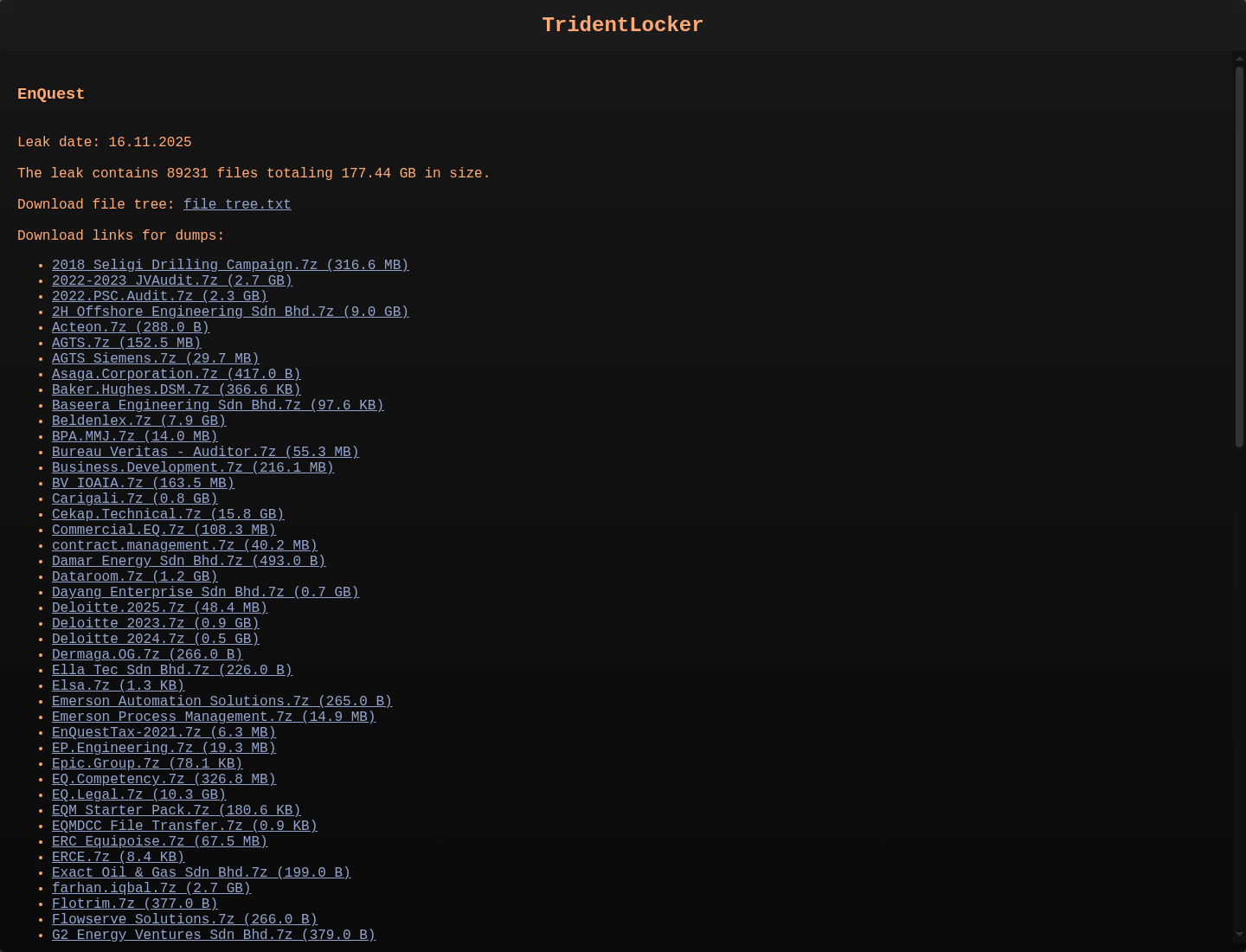Click the Acteon.7z link

[131, 327]
